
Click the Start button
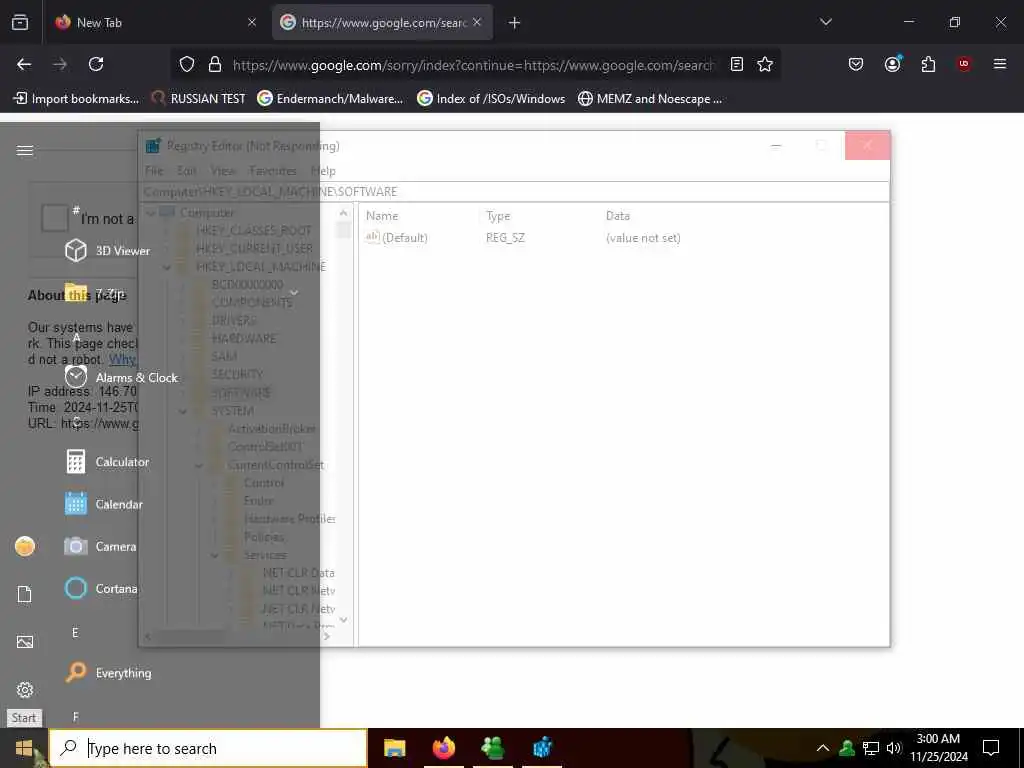coord(24,748)
